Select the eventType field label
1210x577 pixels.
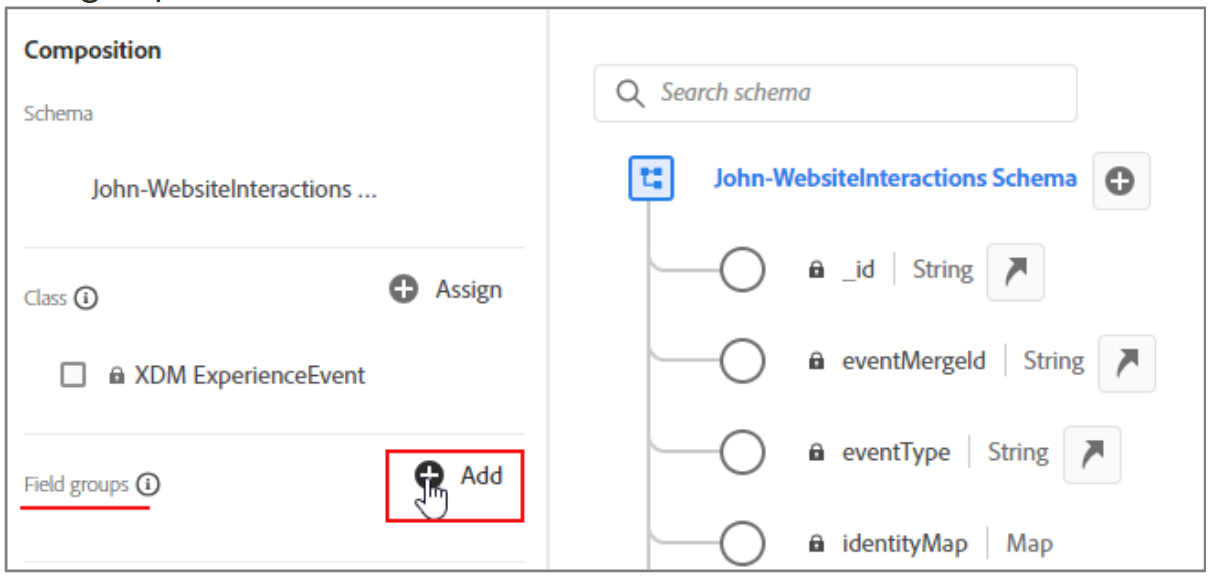pos(896,453)
